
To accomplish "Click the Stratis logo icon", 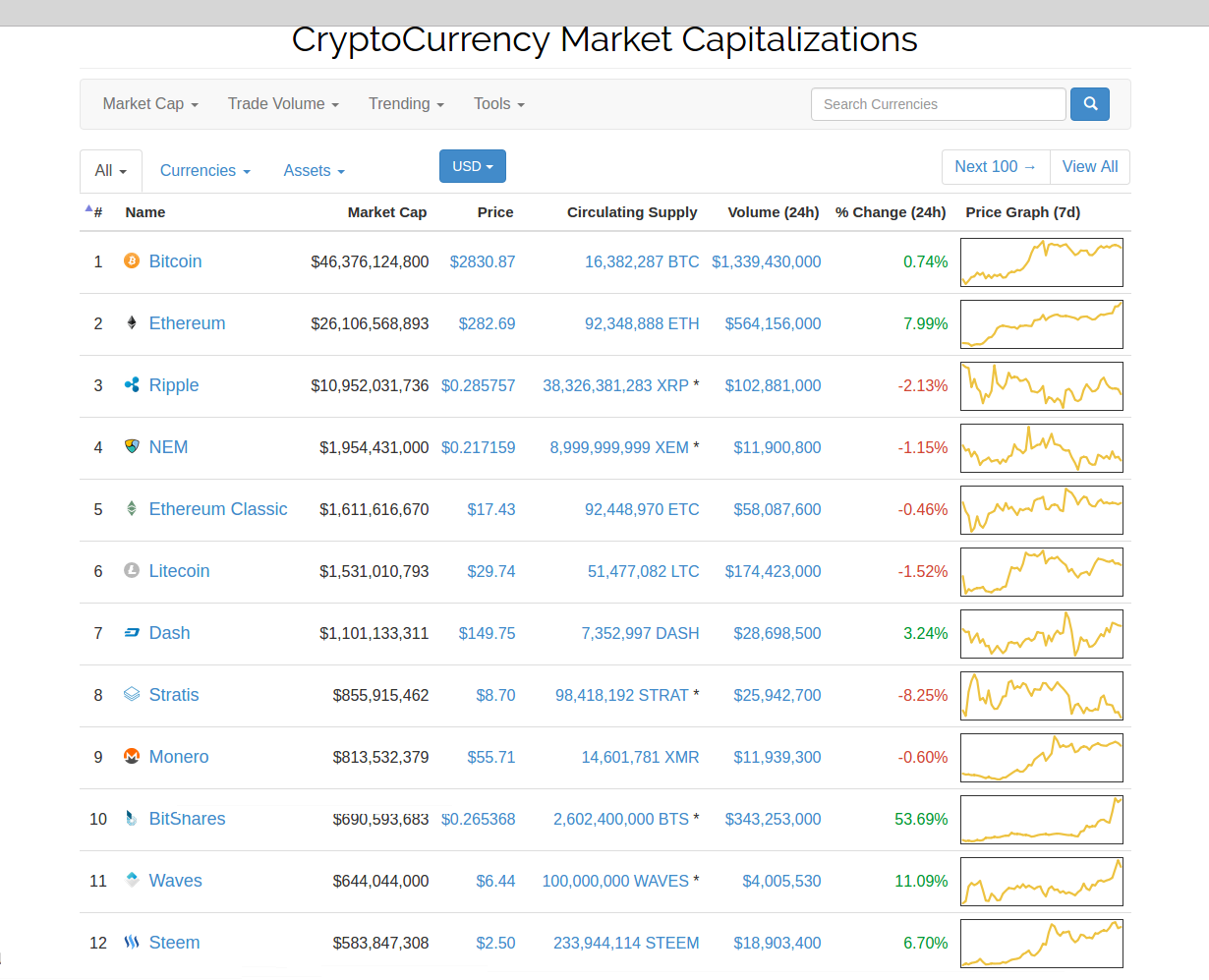I will [x=132, y=695].
